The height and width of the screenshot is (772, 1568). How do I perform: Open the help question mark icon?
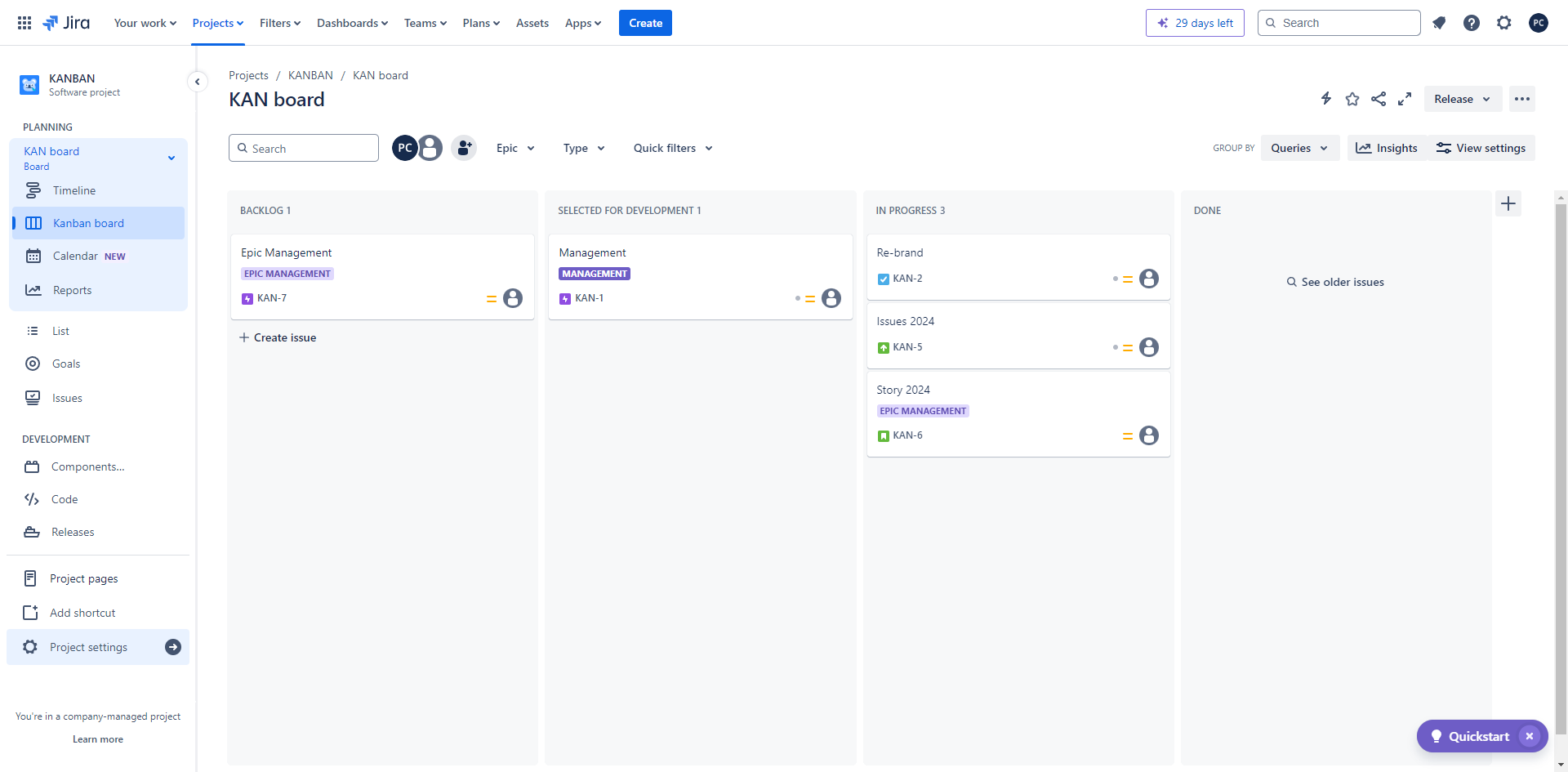[1471, 23]
